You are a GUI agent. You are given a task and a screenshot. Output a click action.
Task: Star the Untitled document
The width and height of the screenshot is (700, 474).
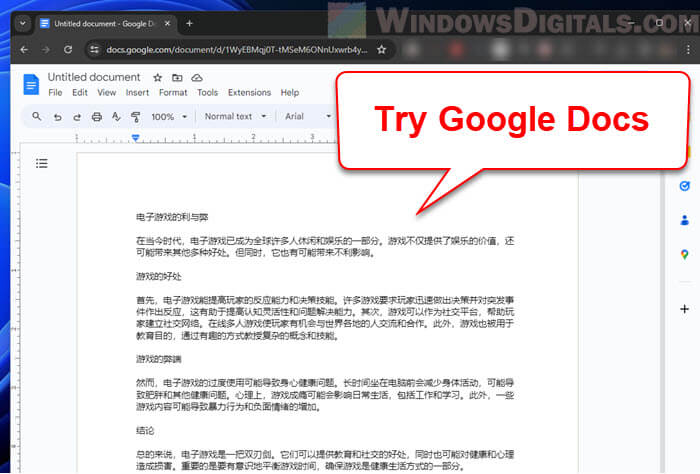click(x=157, y=78)
